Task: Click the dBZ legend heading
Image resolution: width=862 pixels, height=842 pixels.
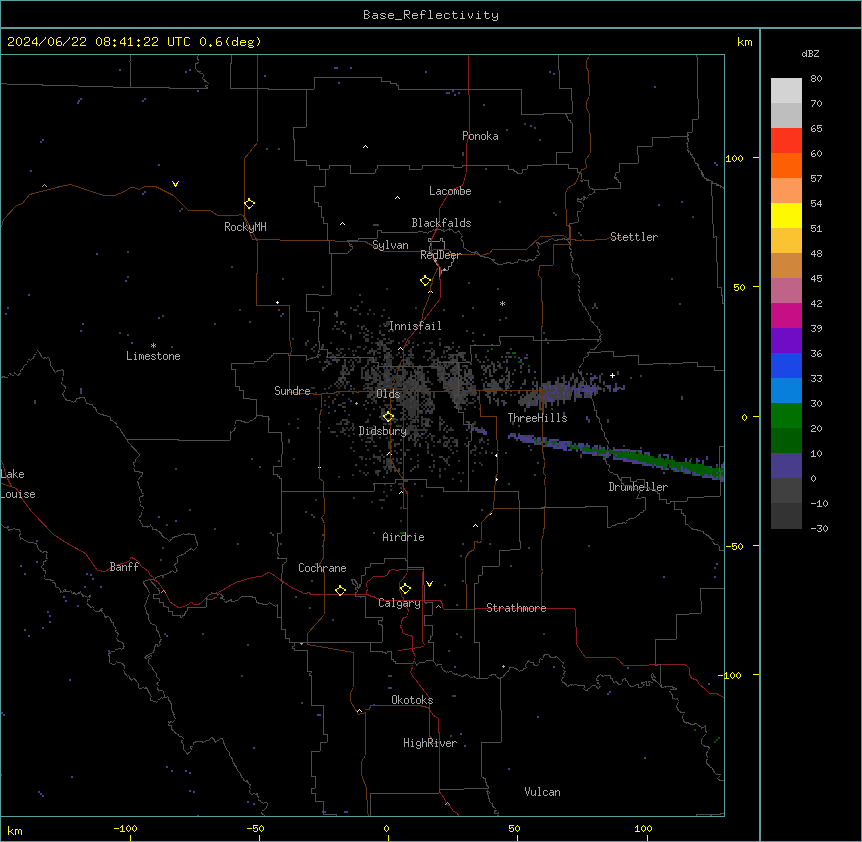Action: click(x=810, y=53)
